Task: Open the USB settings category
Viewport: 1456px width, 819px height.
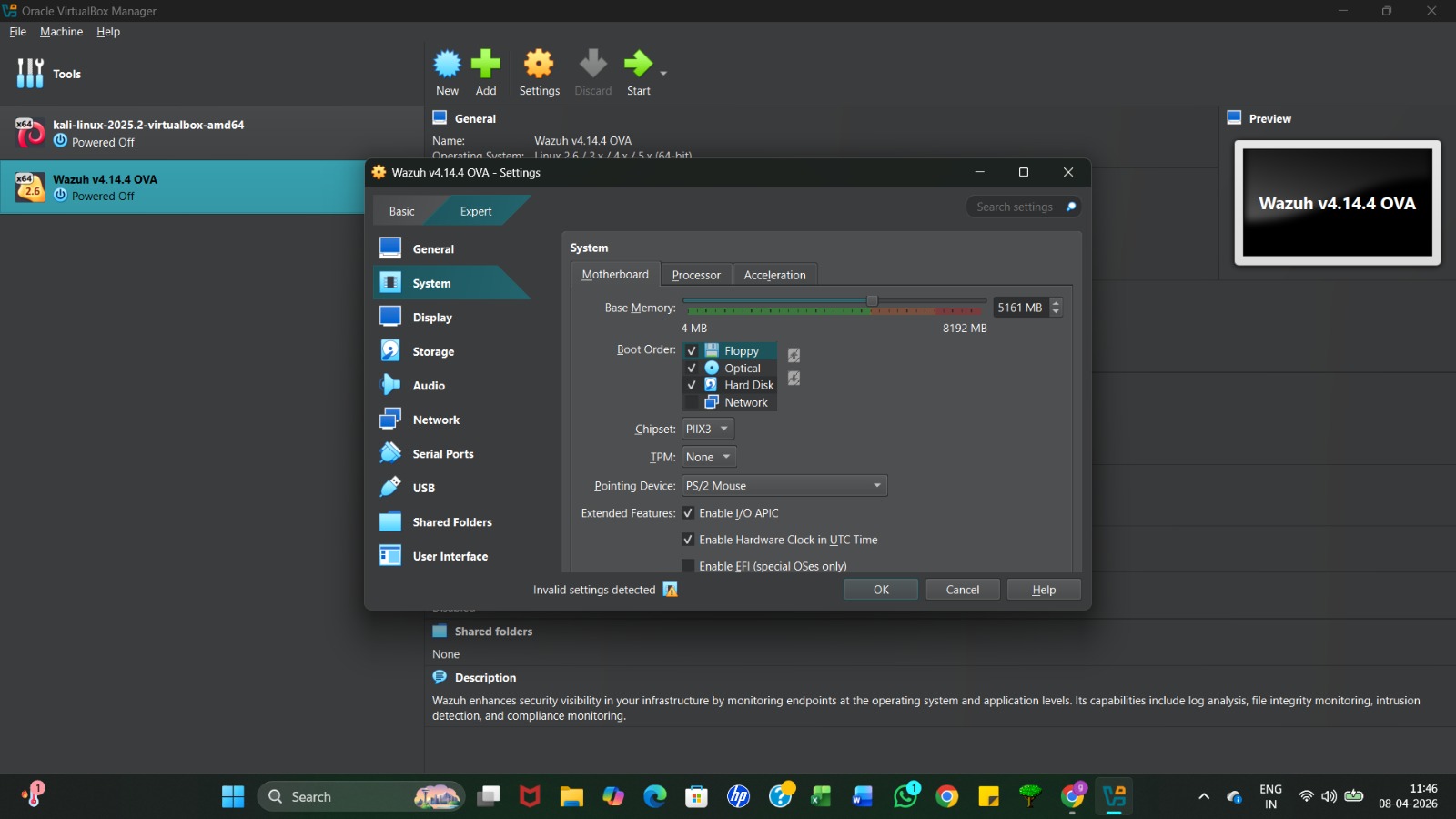Action: pos(451,488)
